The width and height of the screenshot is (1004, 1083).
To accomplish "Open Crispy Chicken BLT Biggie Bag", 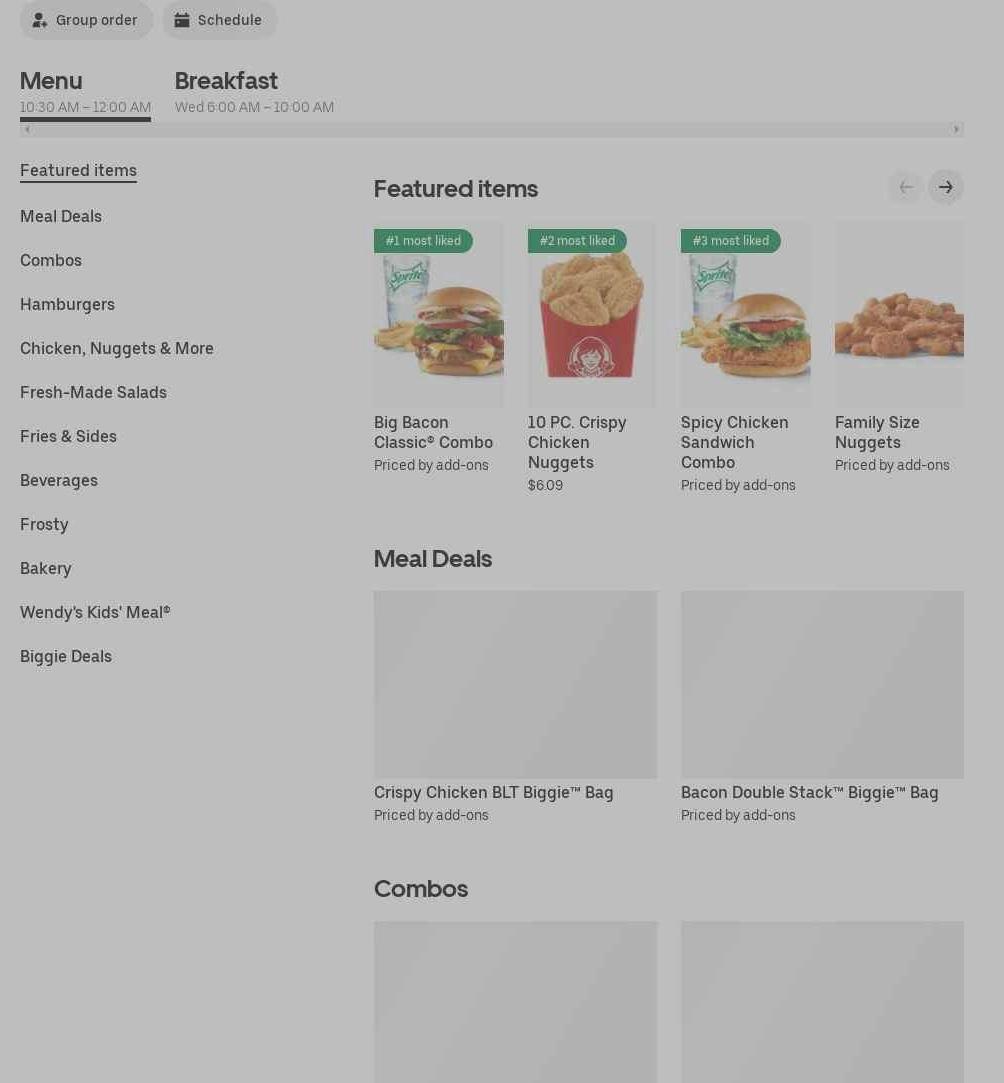I will [515, 707].
